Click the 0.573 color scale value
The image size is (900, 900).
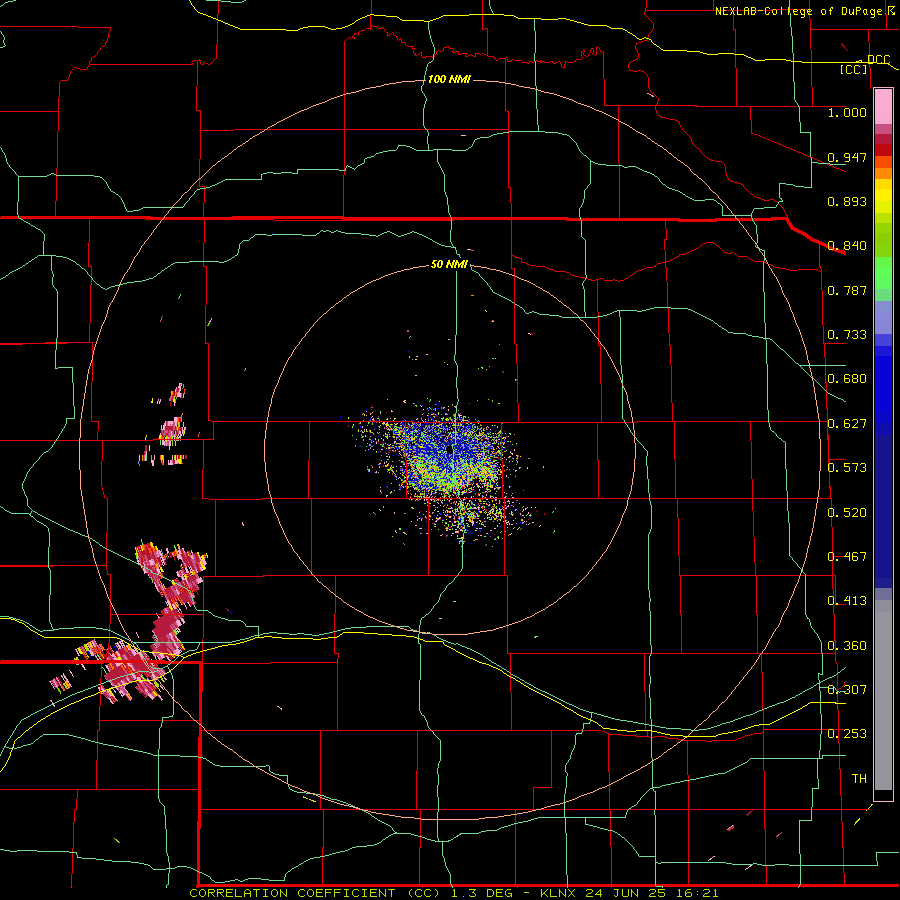pos(847,468)
